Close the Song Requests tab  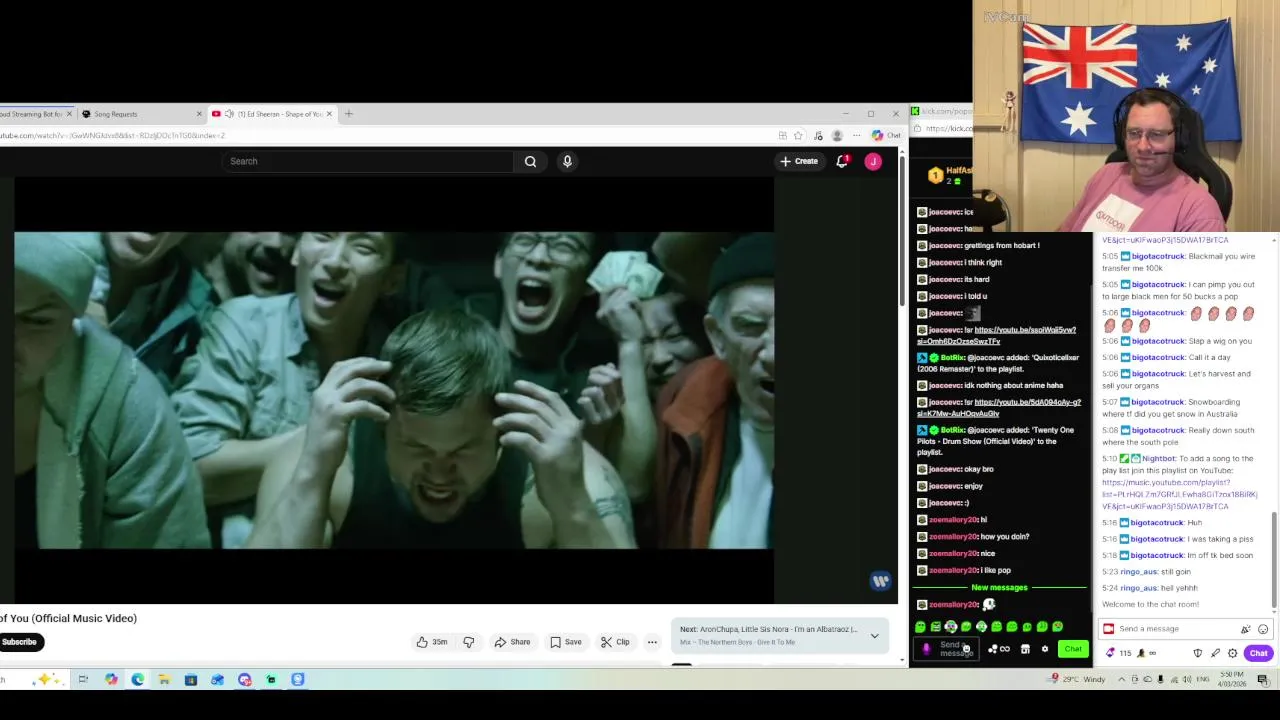(199, 114)
